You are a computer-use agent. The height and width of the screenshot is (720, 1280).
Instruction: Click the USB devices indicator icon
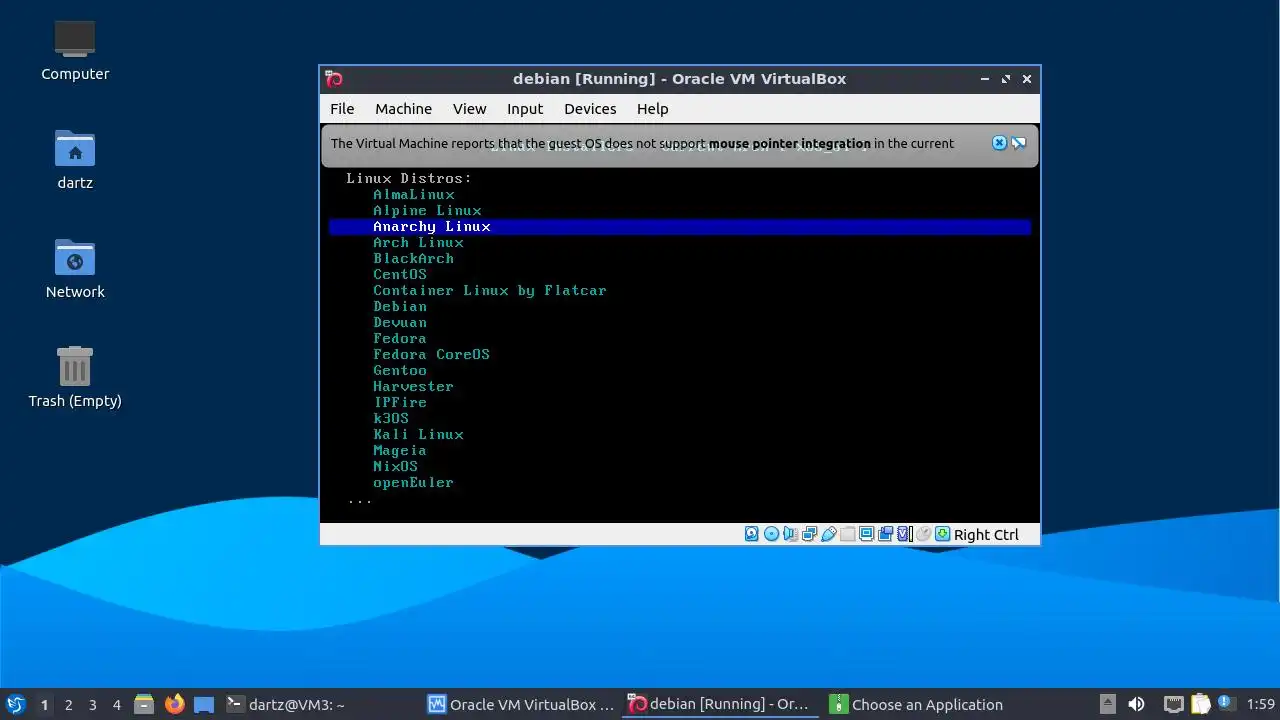[x=828, y=534]
